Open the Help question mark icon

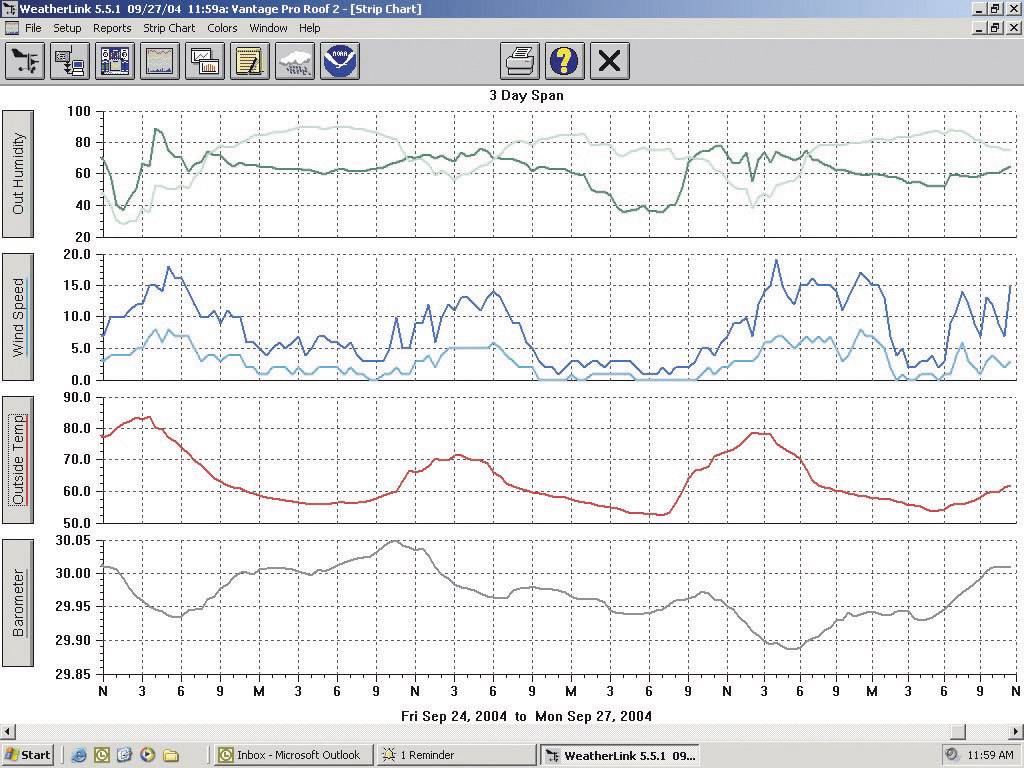(564, 61)
